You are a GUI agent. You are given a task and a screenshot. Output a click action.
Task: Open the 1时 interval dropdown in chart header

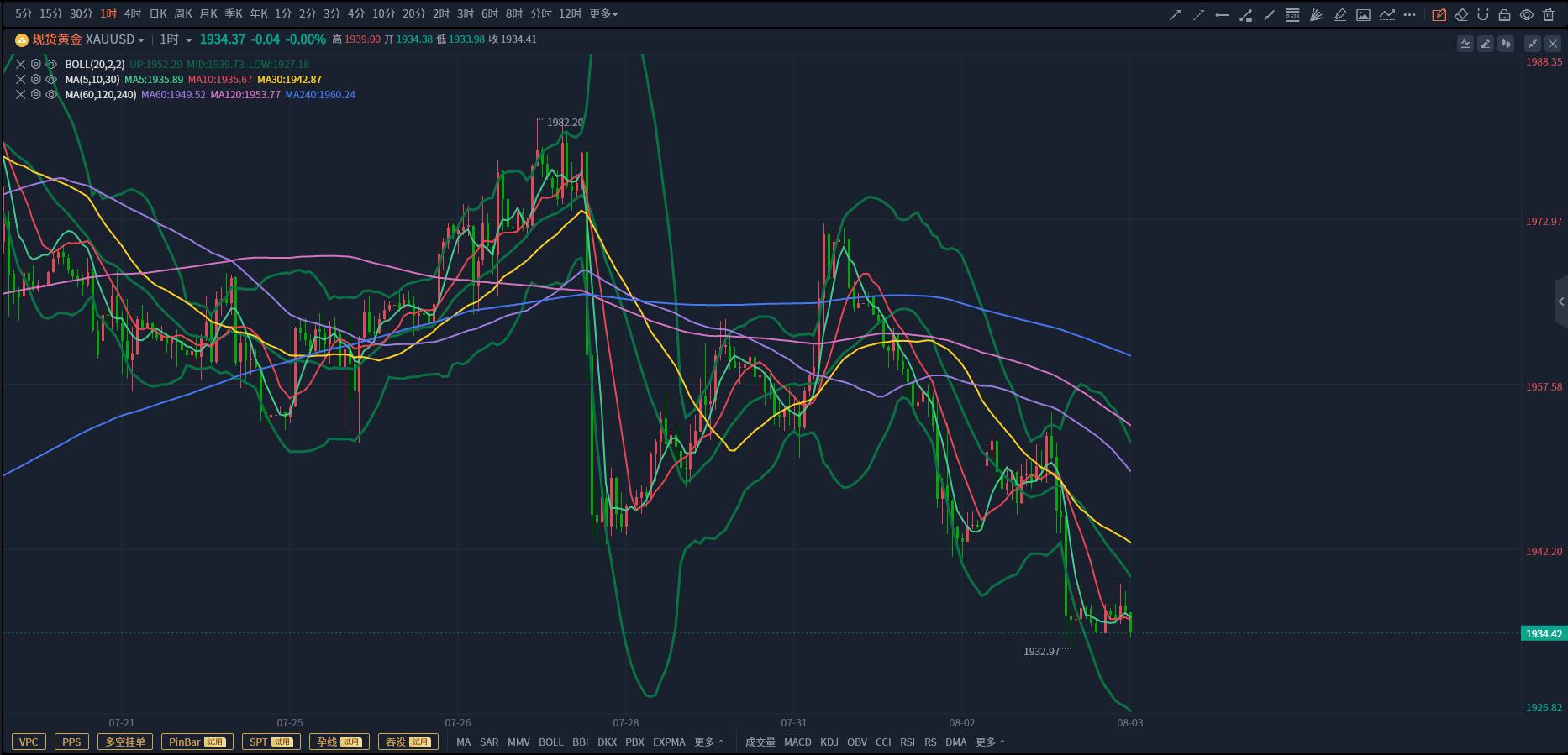(x=176, y=39)
